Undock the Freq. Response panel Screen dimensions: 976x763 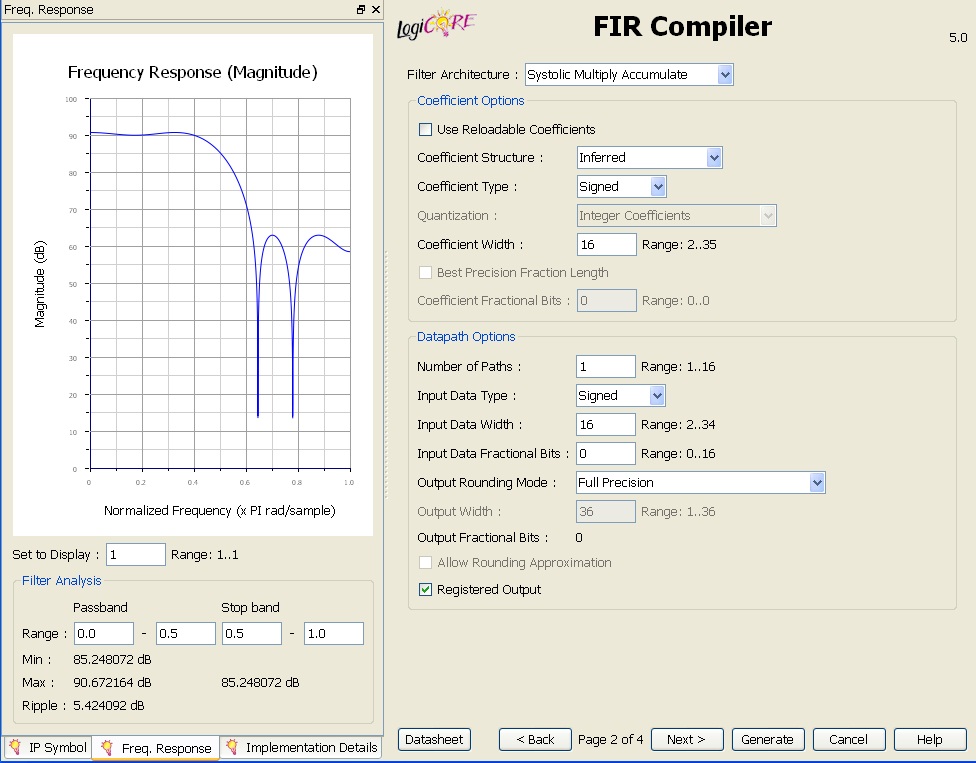pyautogui.click(x=361, y=9)
